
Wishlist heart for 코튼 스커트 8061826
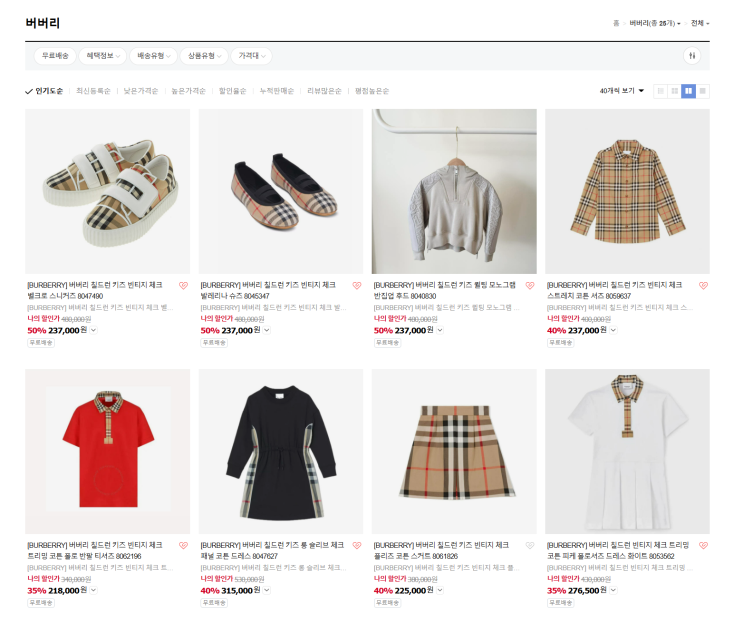[x=530, y=546]
